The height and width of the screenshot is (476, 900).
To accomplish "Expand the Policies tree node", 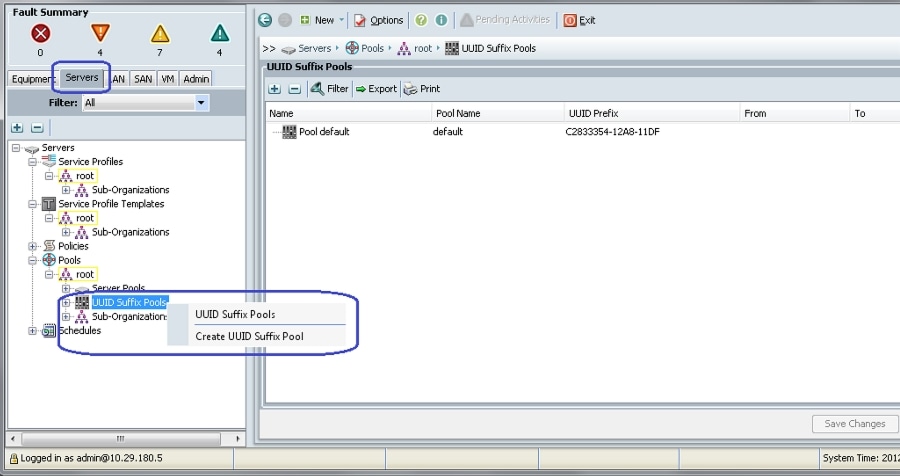I will point(33,246).
